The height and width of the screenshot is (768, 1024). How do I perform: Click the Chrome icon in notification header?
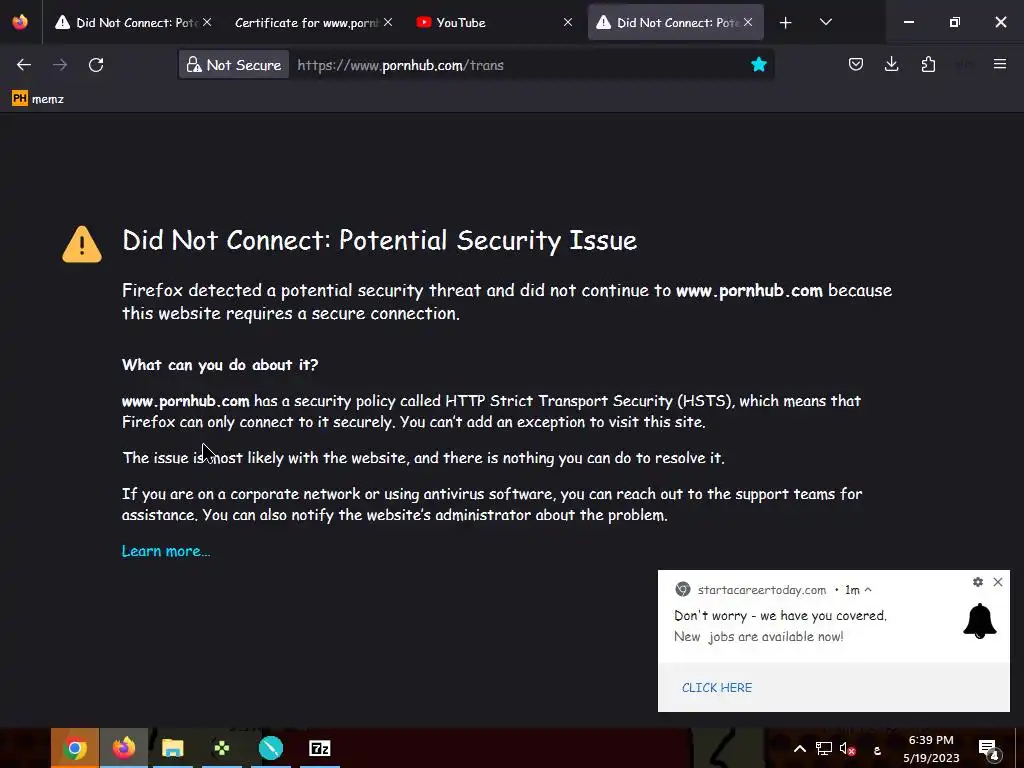tap(682, 589)
